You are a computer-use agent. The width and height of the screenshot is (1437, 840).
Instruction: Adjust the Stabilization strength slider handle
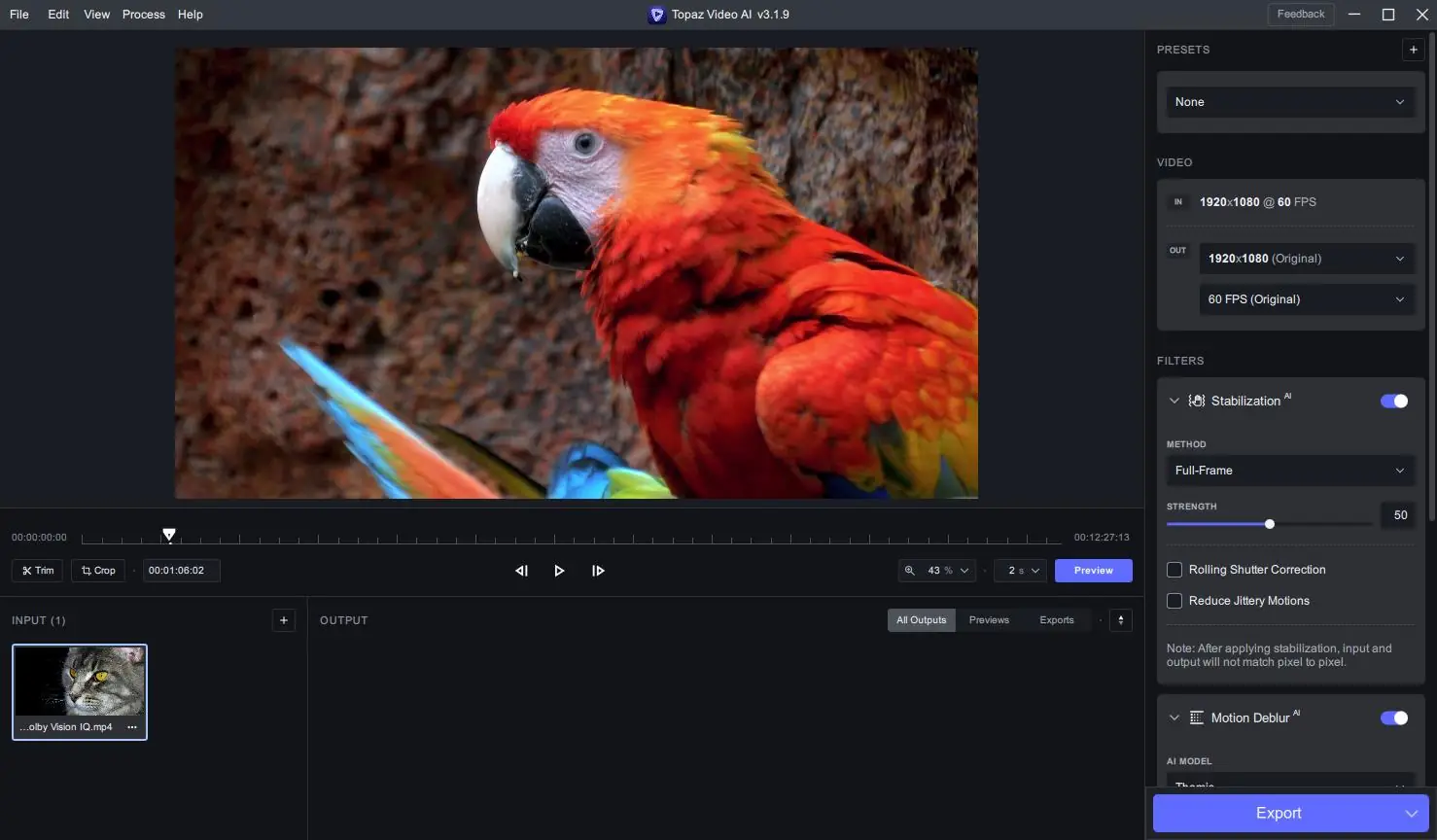pyautogui.click(x=1270, y=524)
